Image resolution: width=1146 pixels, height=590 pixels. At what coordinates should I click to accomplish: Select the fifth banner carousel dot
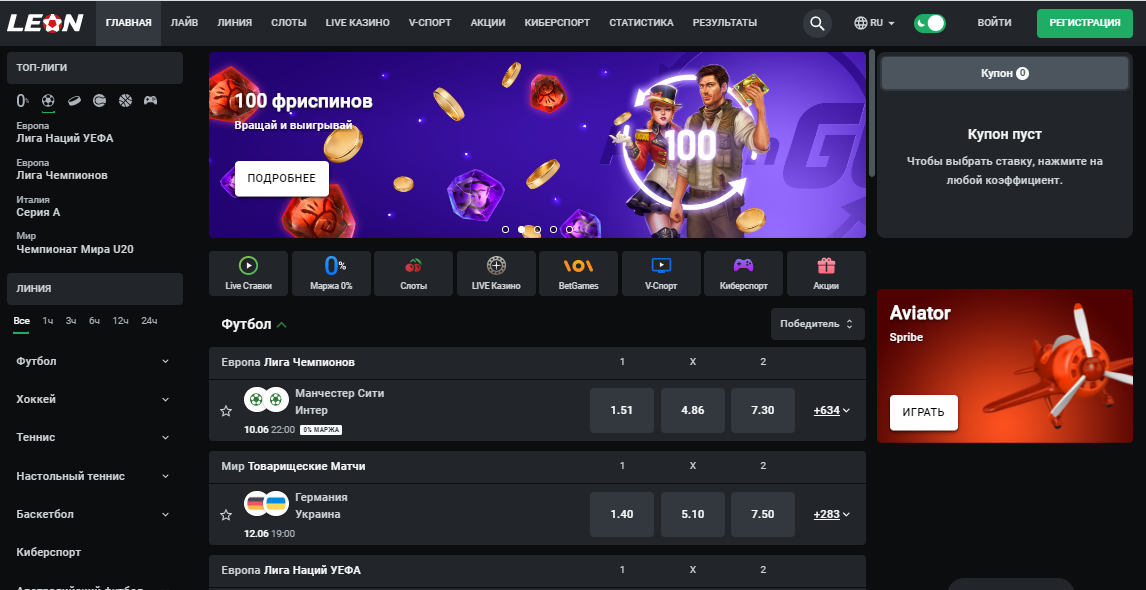point(569,230)
